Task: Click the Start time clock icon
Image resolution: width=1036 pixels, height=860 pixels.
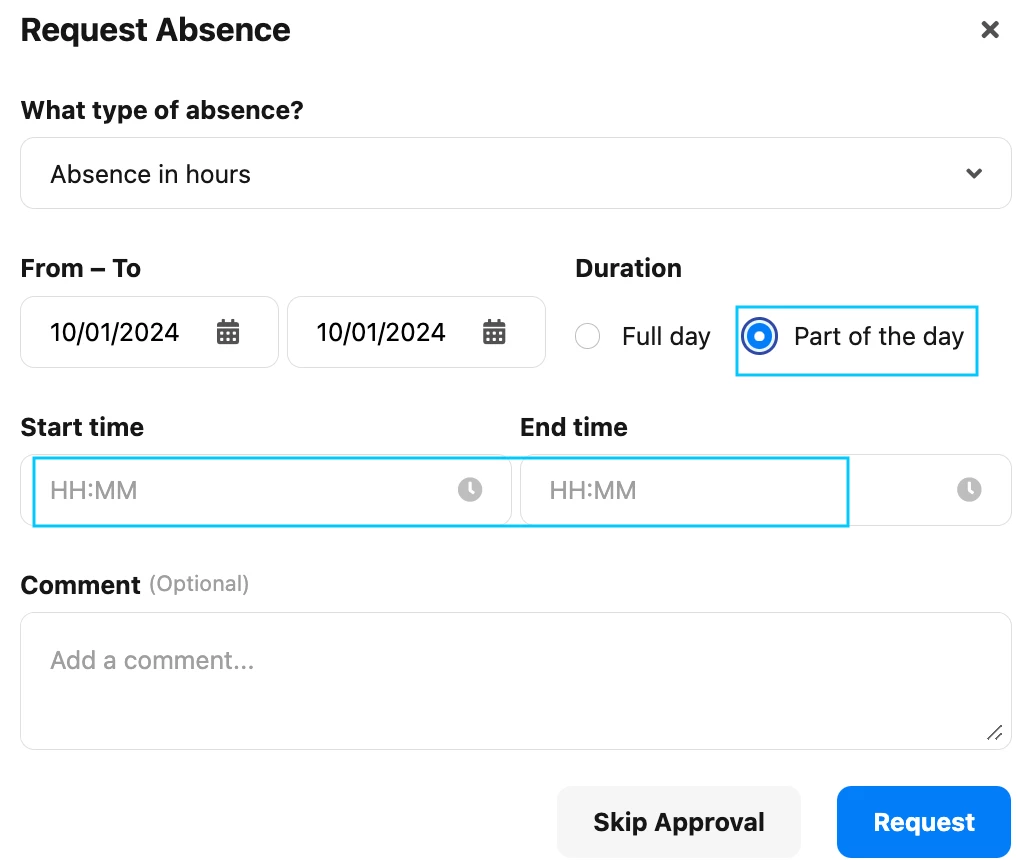Action: (470, 489)
